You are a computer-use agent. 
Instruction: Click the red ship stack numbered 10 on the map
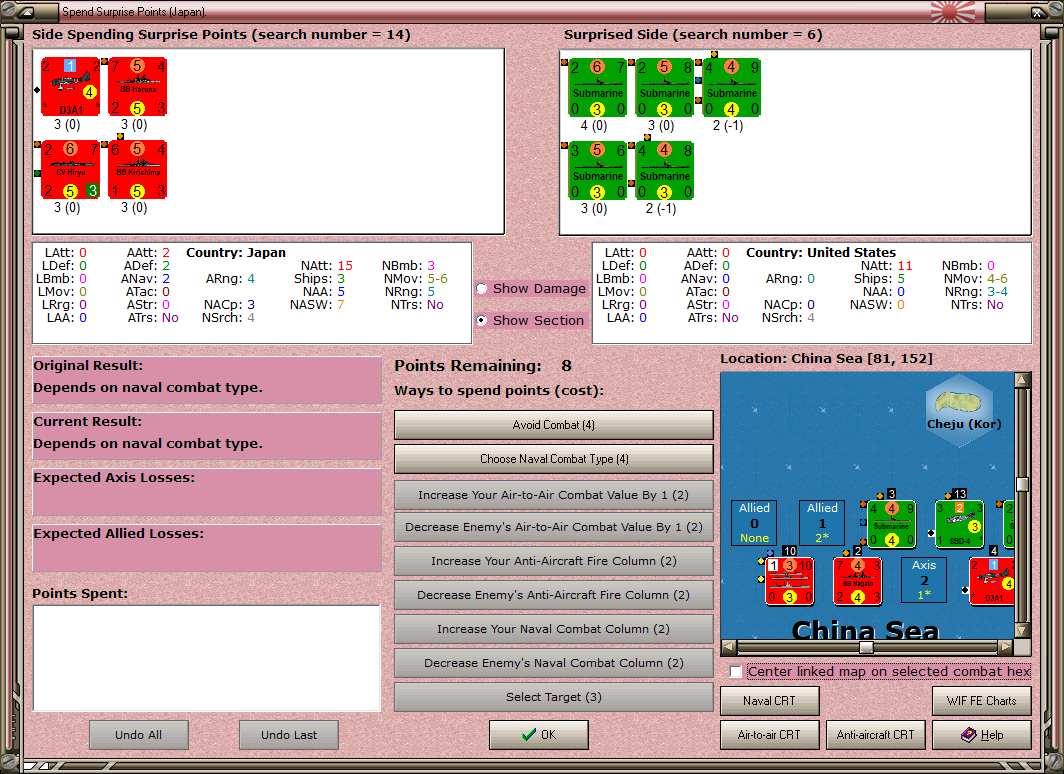click(789, 581)
